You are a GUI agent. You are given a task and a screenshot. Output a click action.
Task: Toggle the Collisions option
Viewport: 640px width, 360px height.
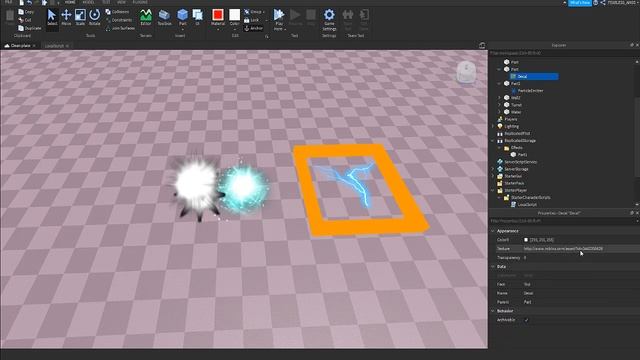click(x=117, y=12)
